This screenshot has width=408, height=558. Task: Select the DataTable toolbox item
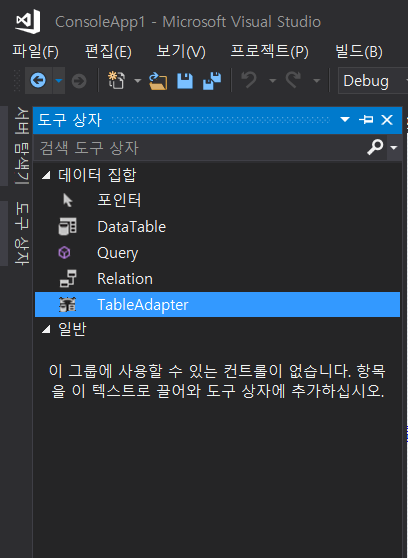click(217, 227)
